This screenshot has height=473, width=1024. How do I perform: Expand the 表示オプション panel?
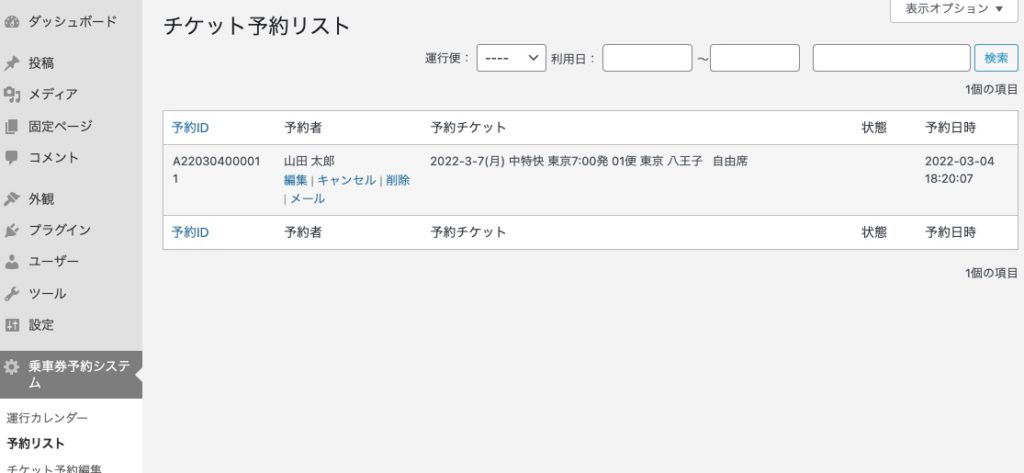point(954,9)
